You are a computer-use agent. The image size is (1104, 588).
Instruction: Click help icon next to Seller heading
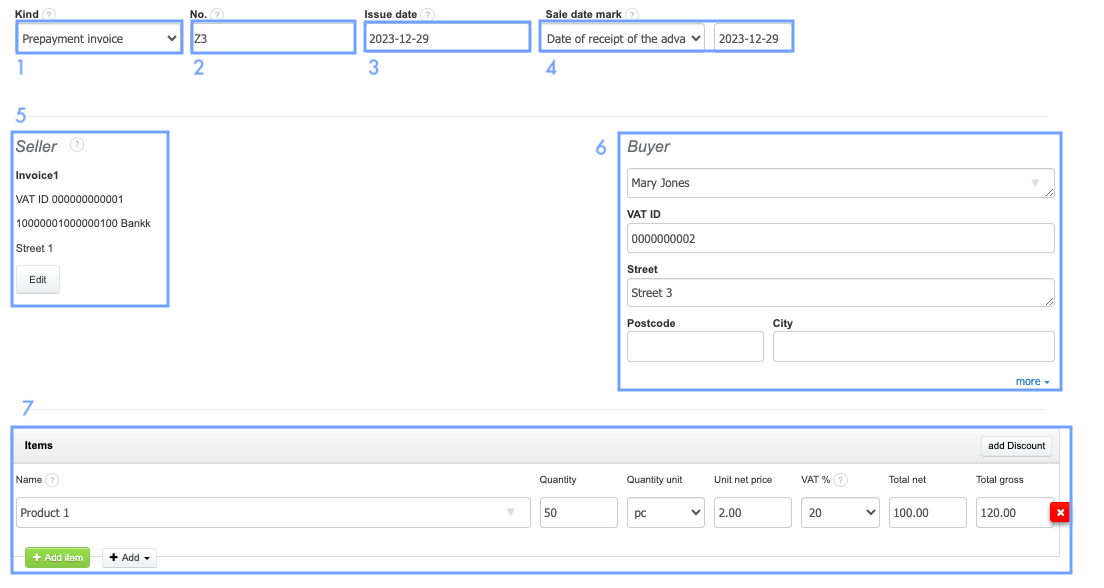tap(77, 145)
